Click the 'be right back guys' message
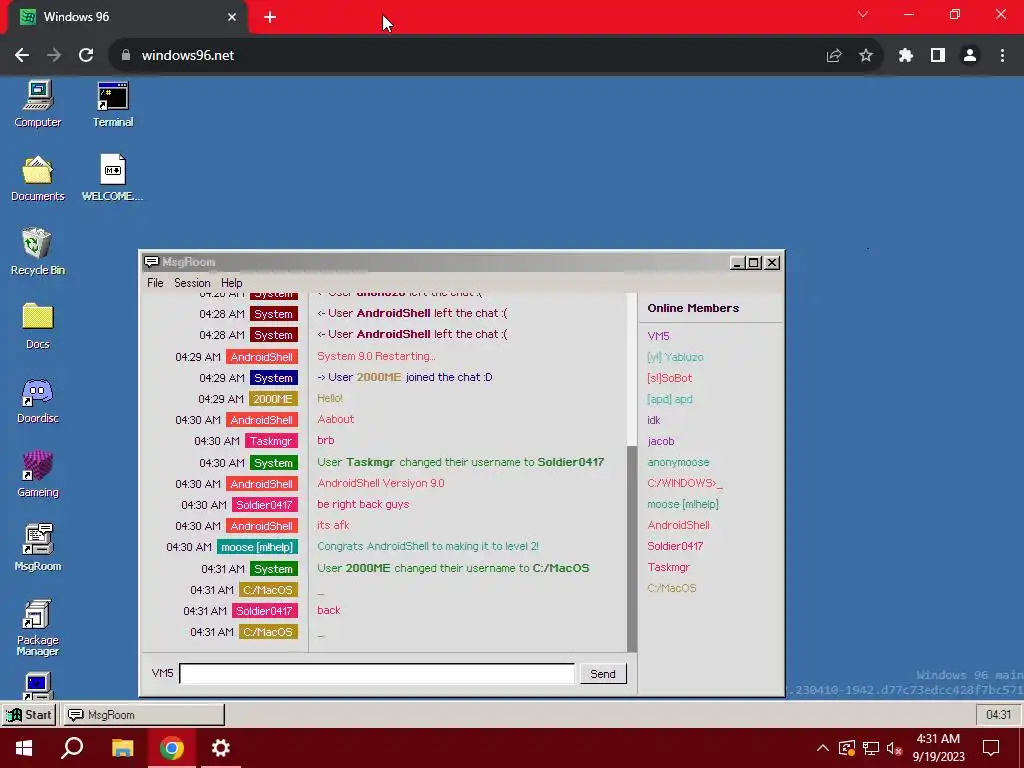1024x768 pixels. tap(363, 504)
